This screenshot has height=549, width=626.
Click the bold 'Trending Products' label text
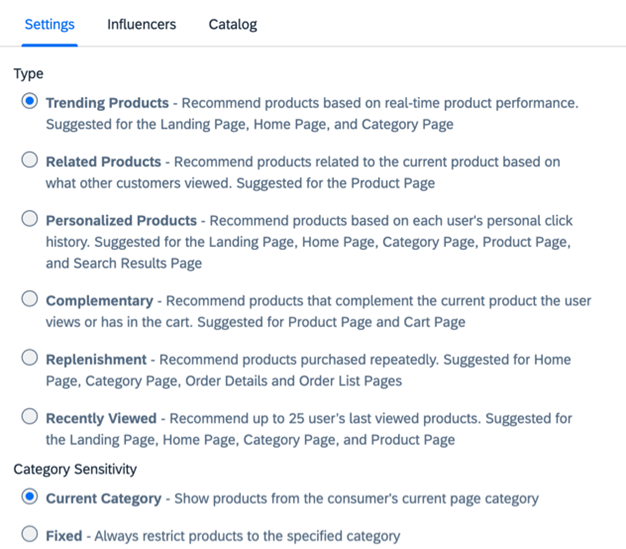point(107,103)
